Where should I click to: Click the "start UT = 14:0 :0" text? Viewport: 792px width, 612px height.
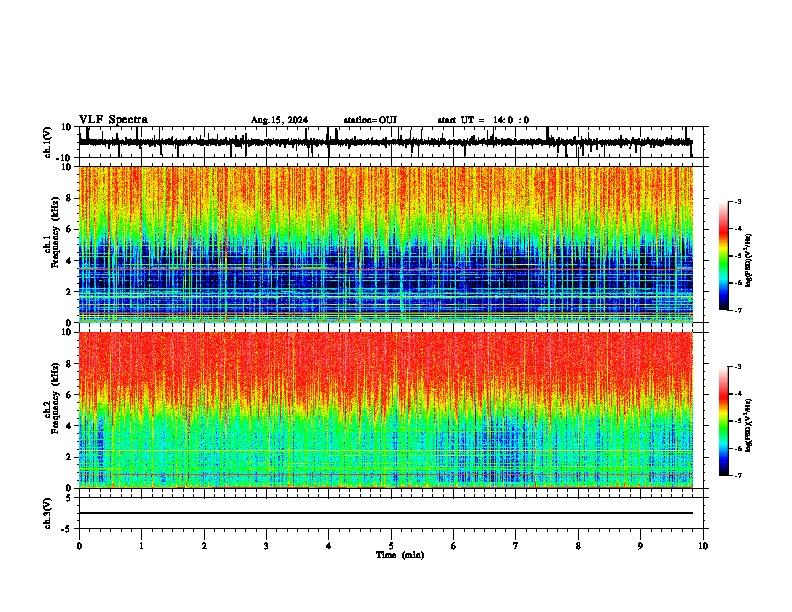click(483, 120)
